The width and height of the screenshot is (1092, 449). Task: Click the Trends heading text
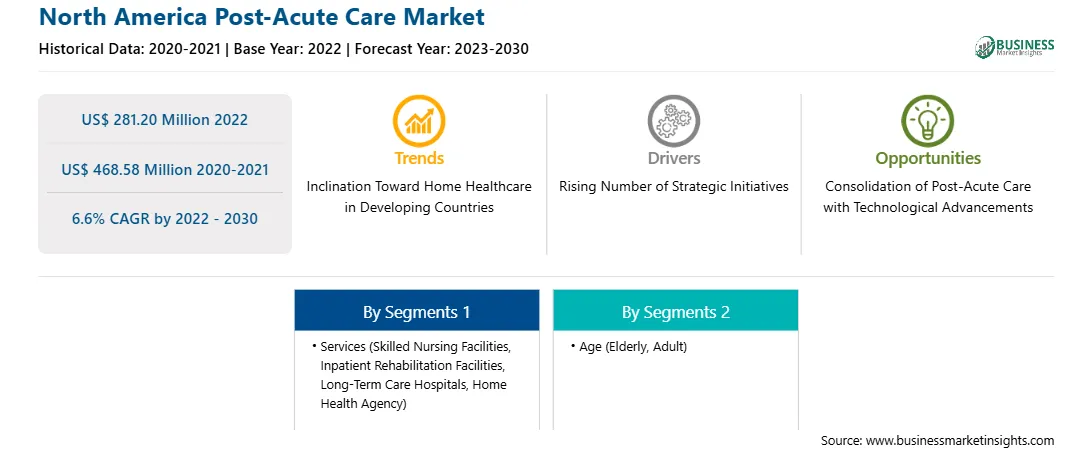pyautogui.click(x=419, y=158)
